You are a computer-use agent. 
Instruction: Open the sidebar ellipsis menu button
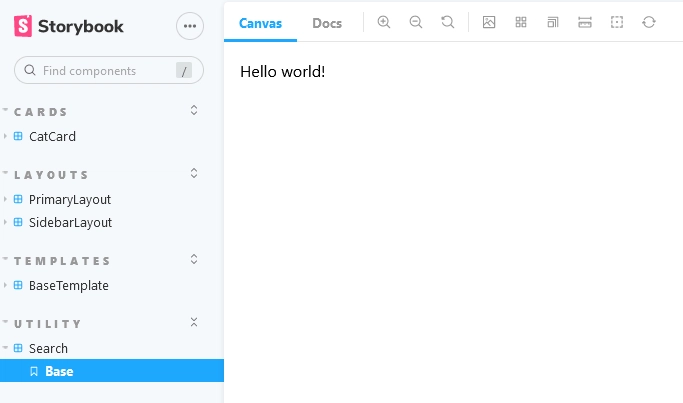[190, 26]
